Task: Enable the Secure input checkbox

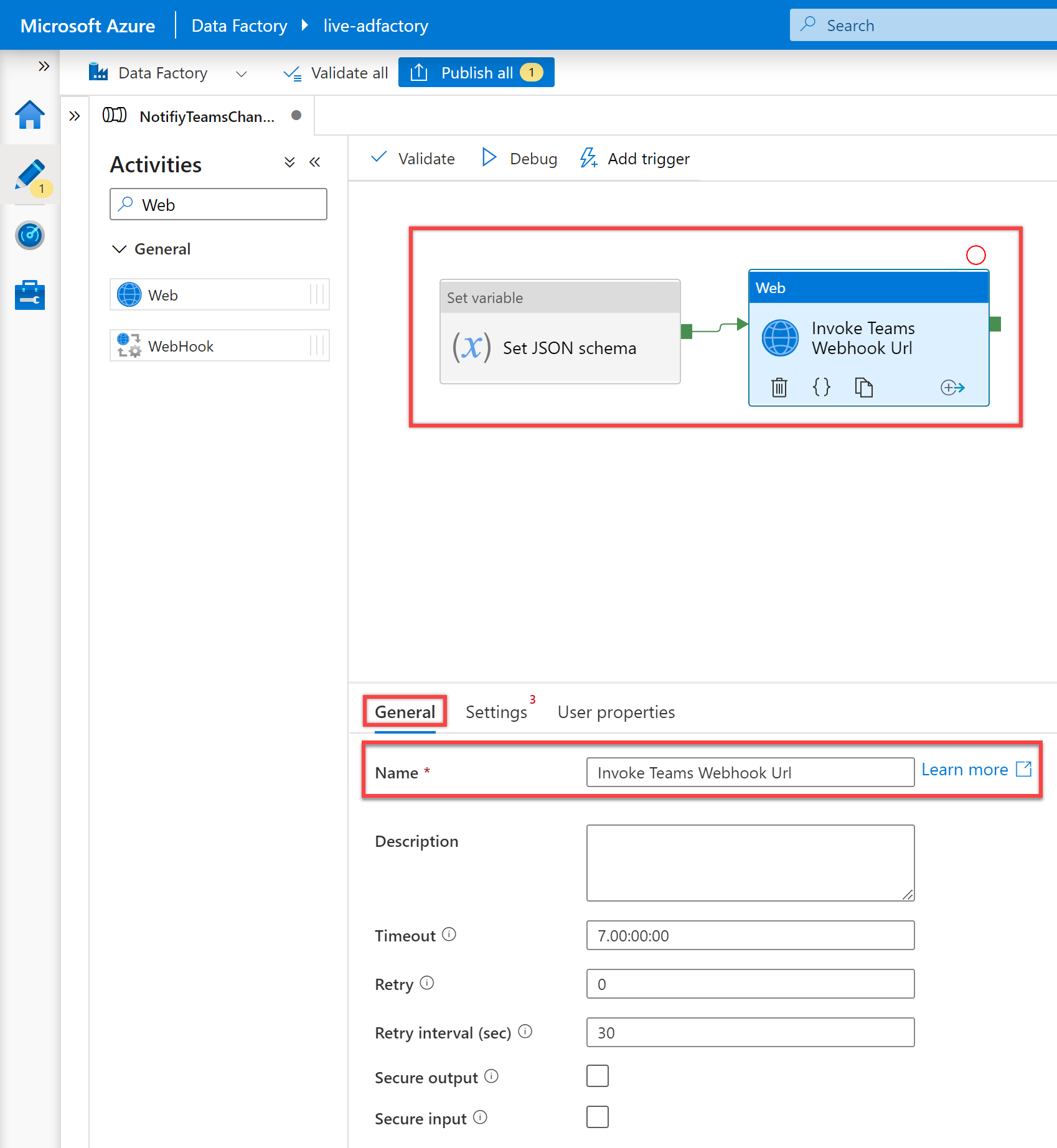Action: [x=598, y=1117]
